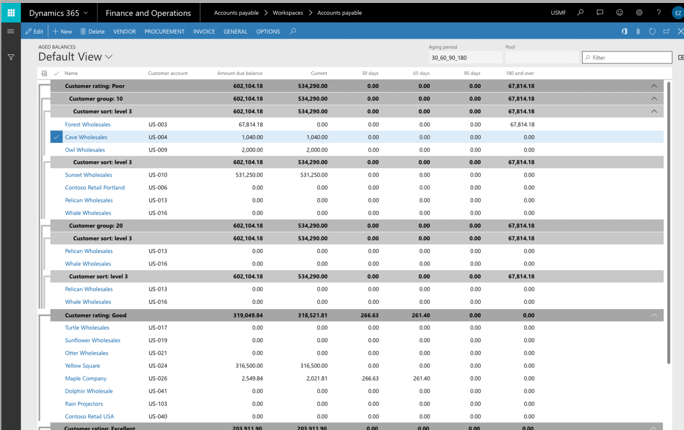This screenshot has width=684, height=430.
Task: Deselect the Cave Wholesales row checkbox
Action: point(56,137)
